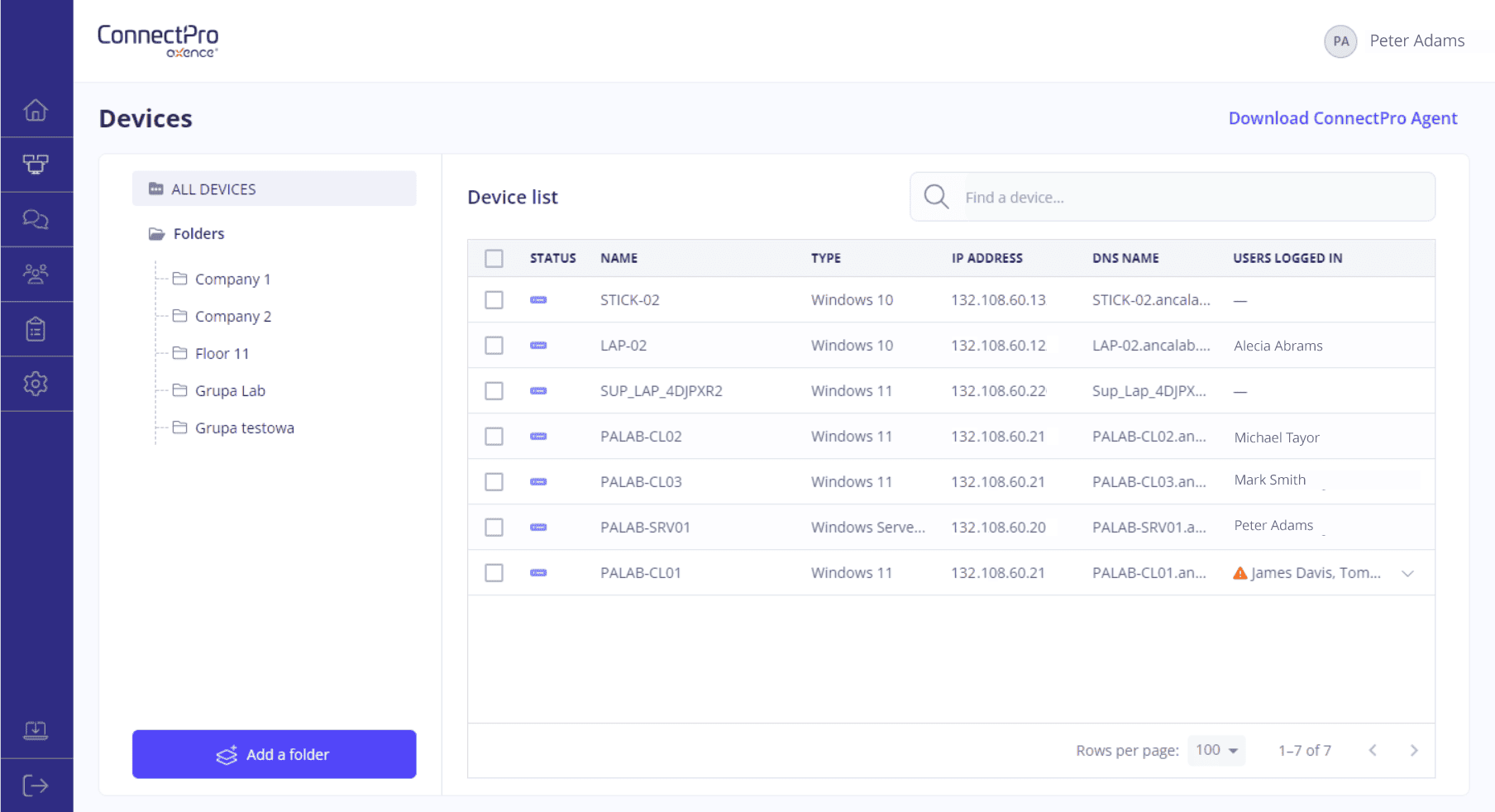Click the download agent sidebar icon

[x=36, y=730]
